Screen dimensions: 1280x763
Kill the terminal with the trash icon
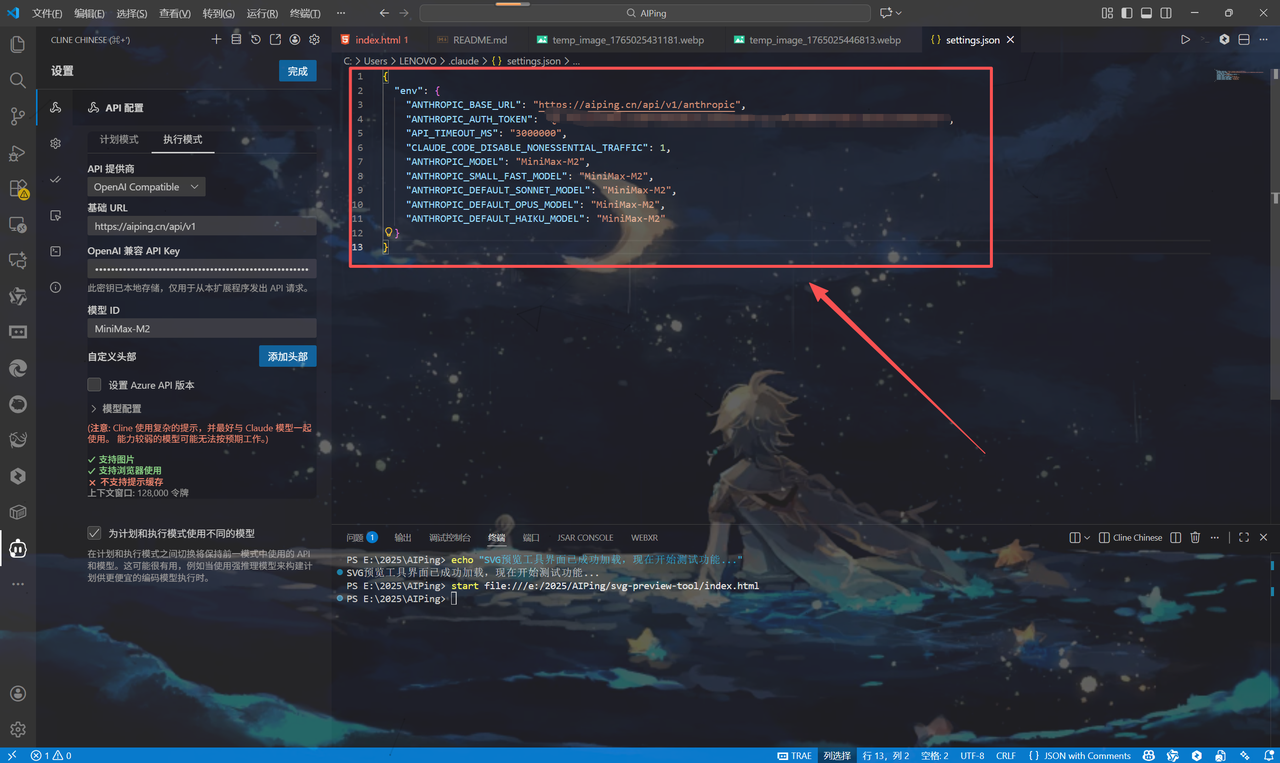click(1195, 537)
